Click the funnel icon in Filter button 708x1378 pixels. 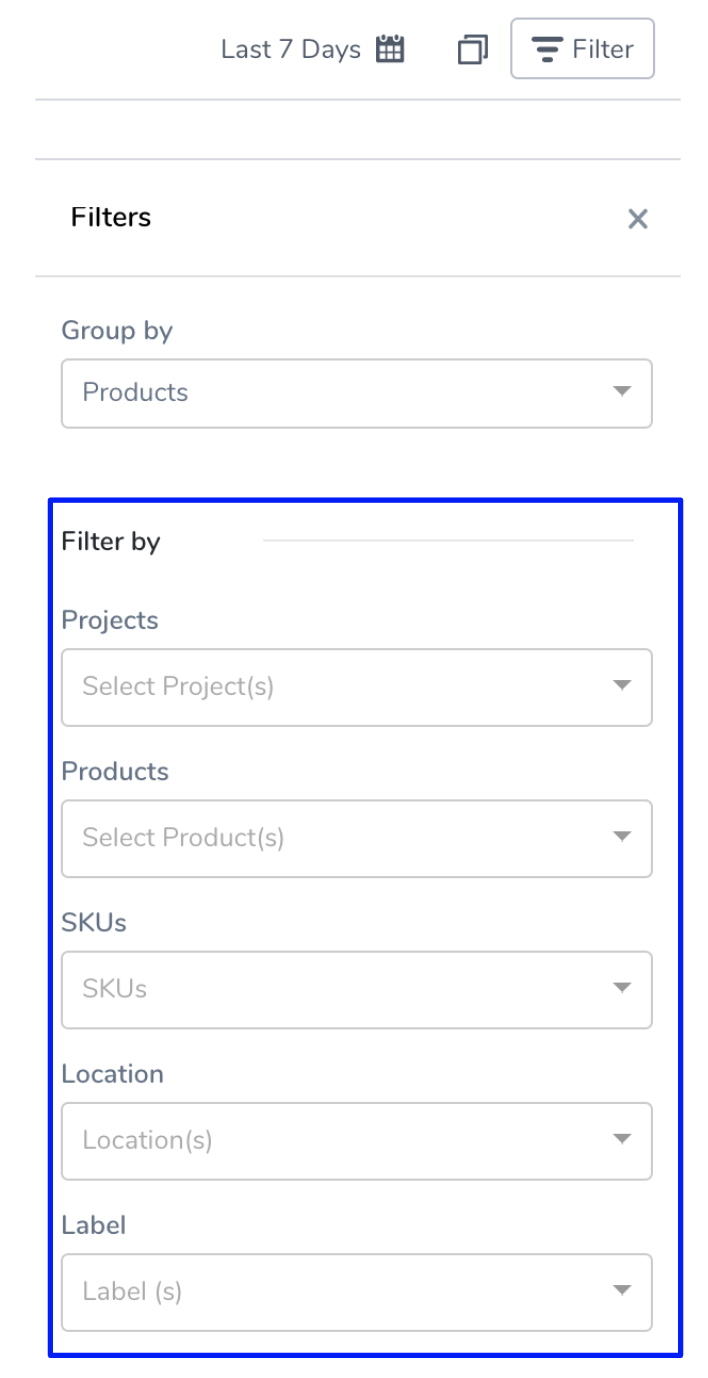(546, 49)
